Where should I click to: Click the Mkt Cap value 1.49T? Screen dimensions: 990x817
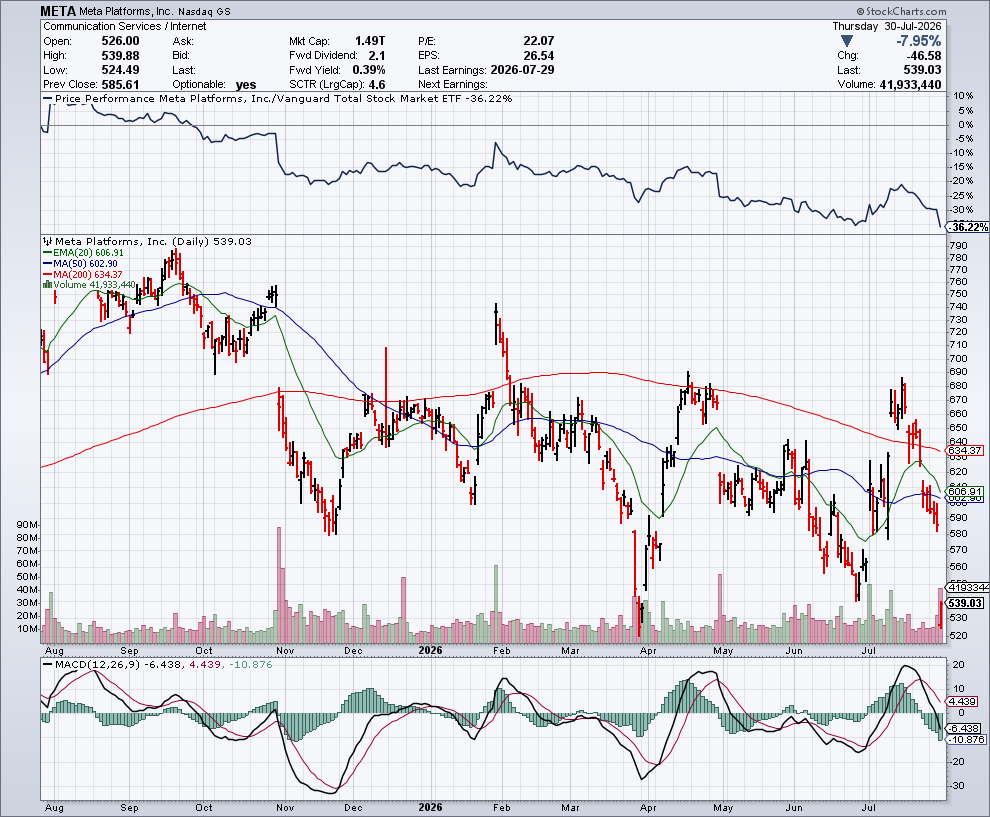pos(370,41)
